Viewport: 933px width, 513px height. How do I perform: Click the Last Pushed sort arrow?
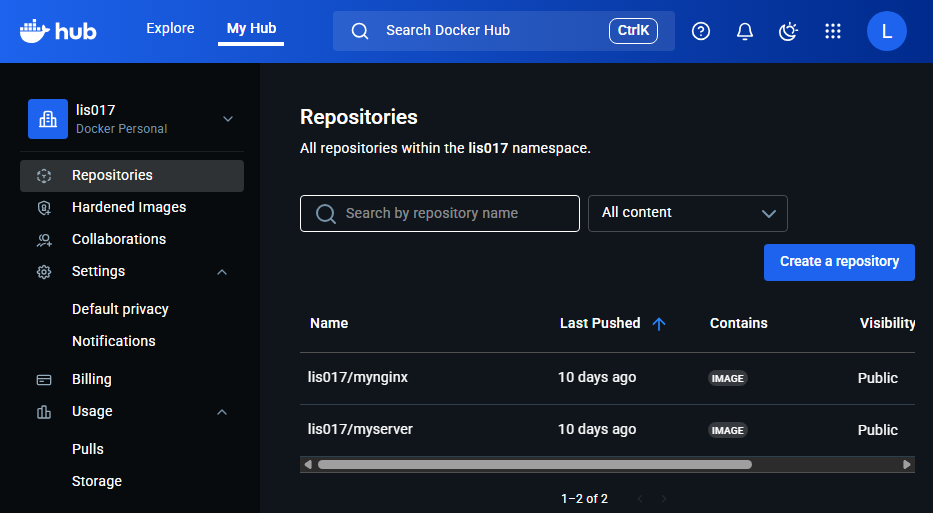pos(659,324)
